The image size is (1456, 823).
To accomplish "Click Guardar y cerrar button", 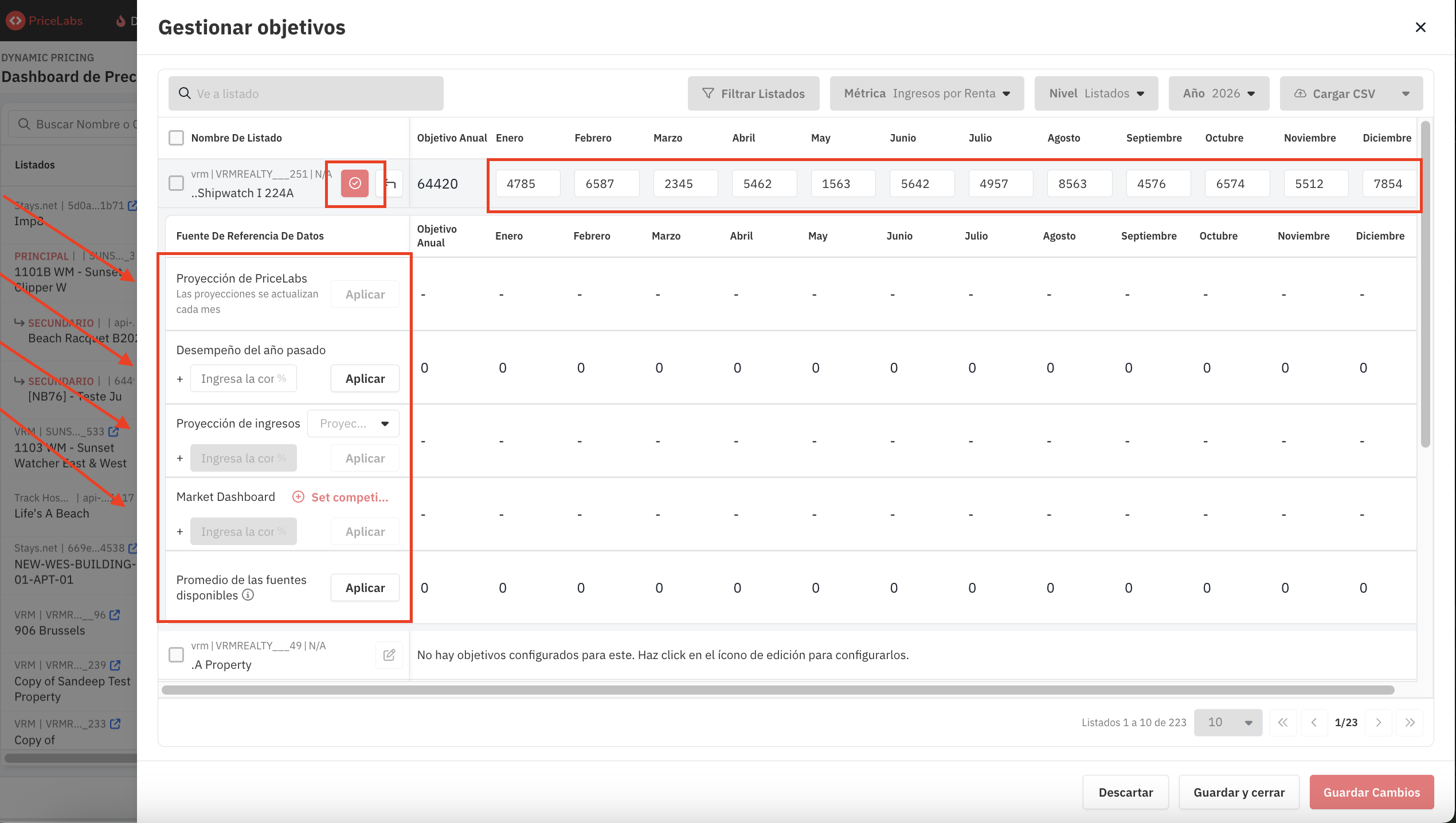I will point(1239,792).
